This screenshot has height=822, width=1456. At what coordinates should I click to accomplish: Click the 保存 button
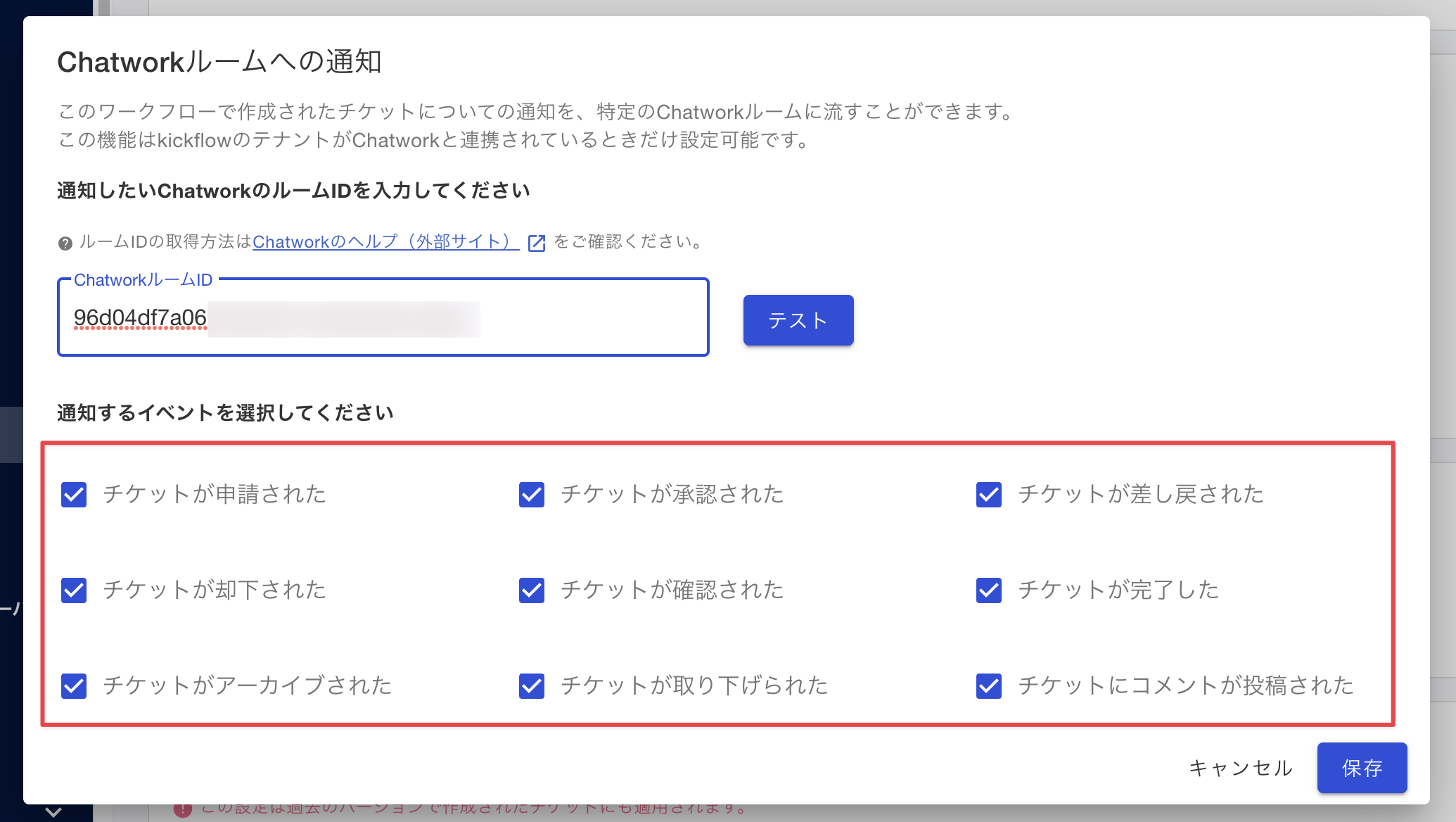[1362, 768]
